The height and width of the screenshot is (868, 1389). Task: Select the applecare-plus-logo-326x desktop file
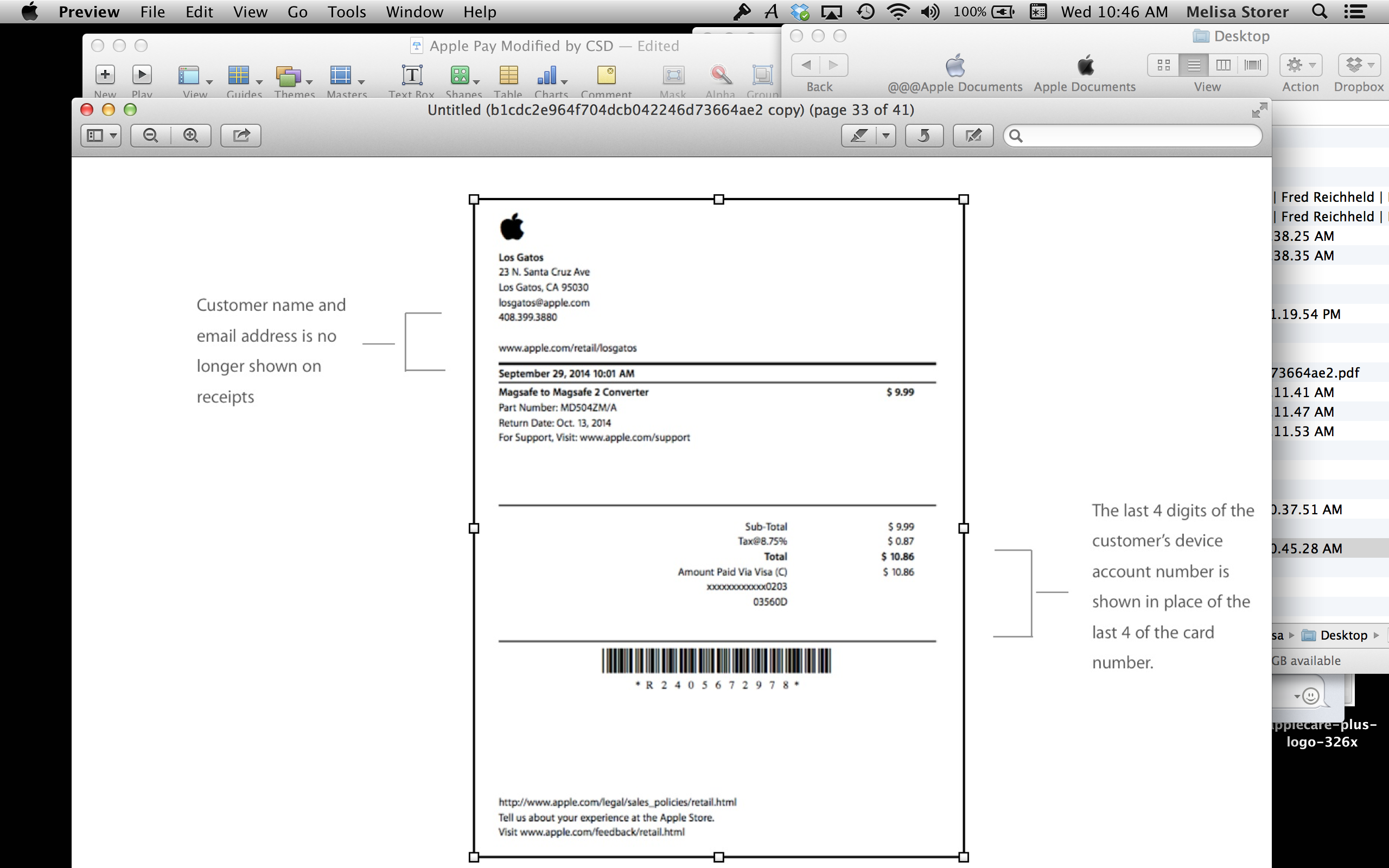point(1323,733)
